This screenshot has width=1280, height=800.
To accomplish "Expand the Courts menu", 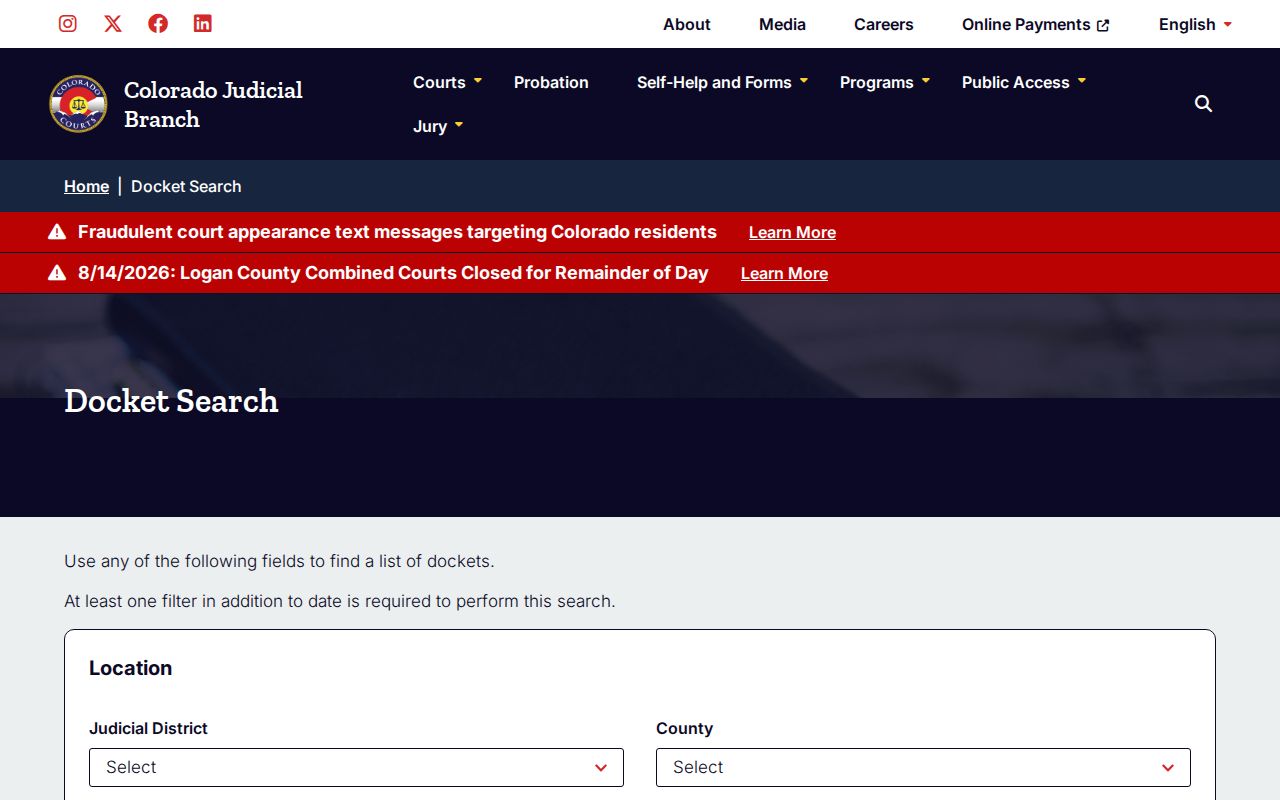I will coord(447,82).
